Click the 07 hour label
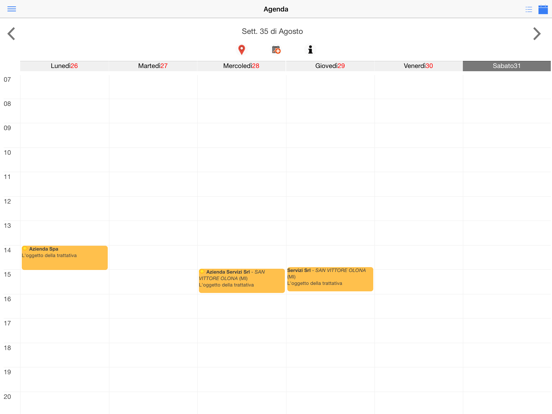This screenshot has width=552, height=414. coord(7,80)
